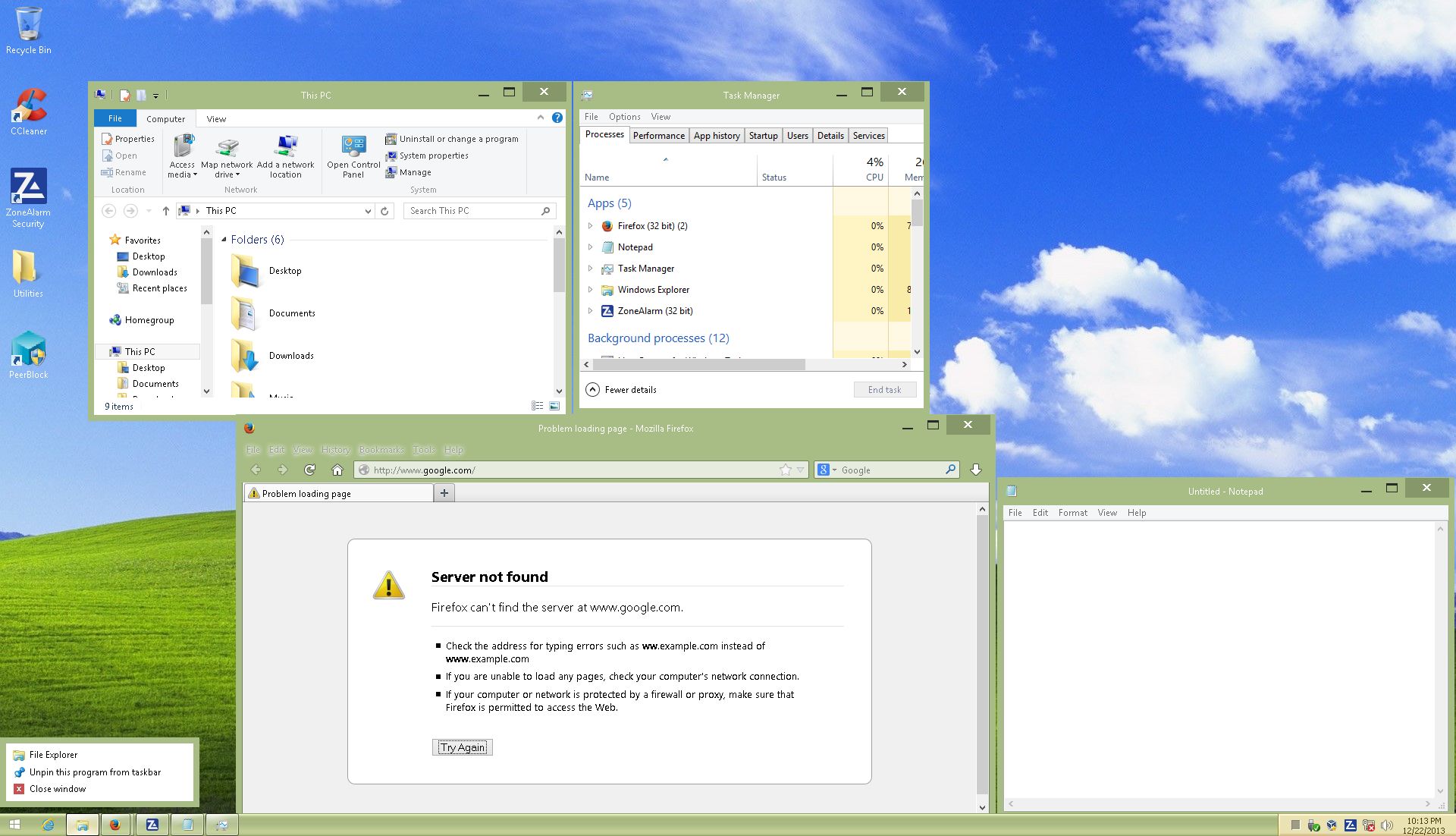The image size is (1456, 836).
Task: Click Properties in Computer ribbon
Action: click(x=127, y=139)
